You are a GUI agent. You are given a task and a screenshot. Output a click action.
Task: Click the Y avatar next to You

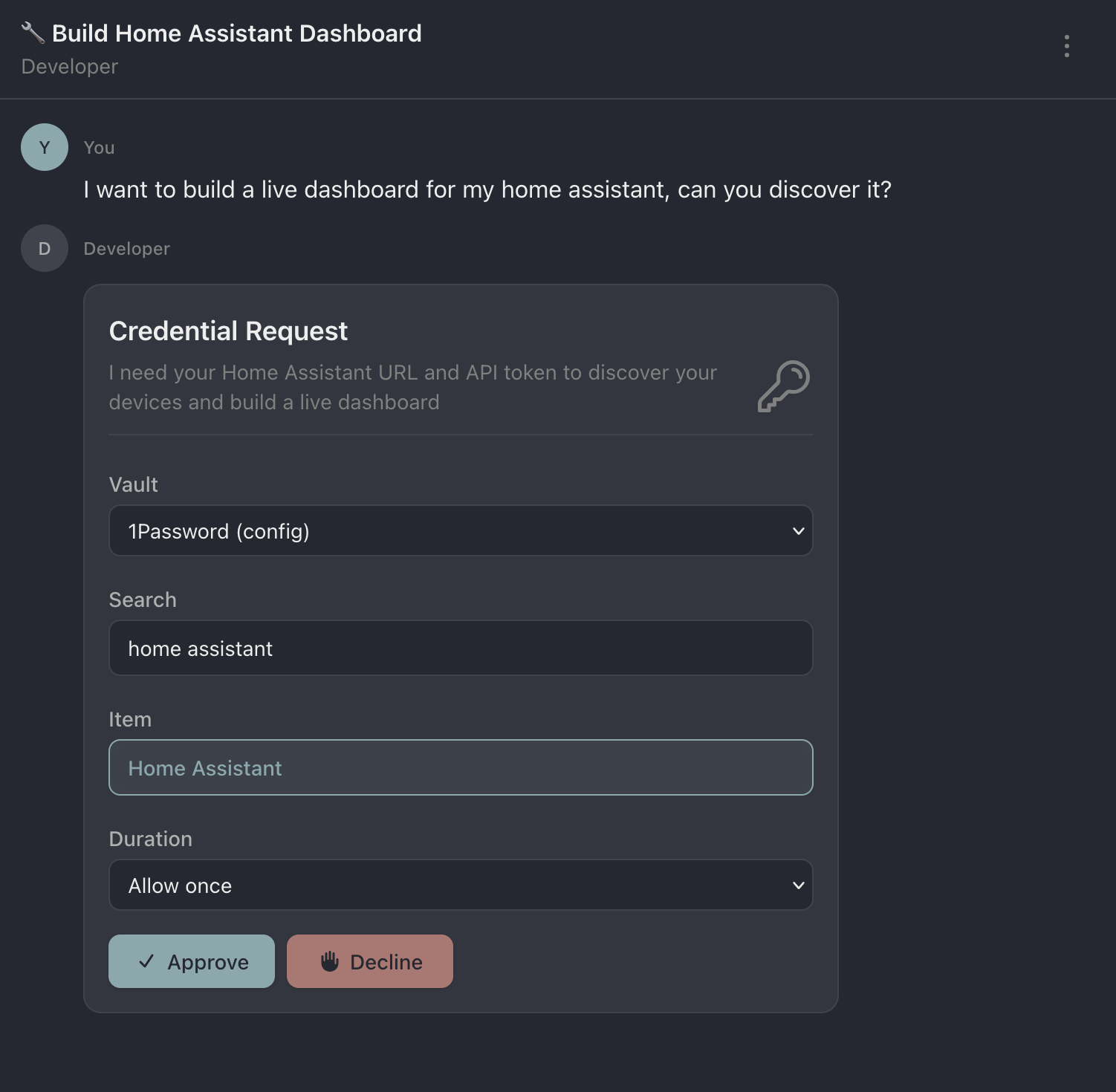(44, 147)
